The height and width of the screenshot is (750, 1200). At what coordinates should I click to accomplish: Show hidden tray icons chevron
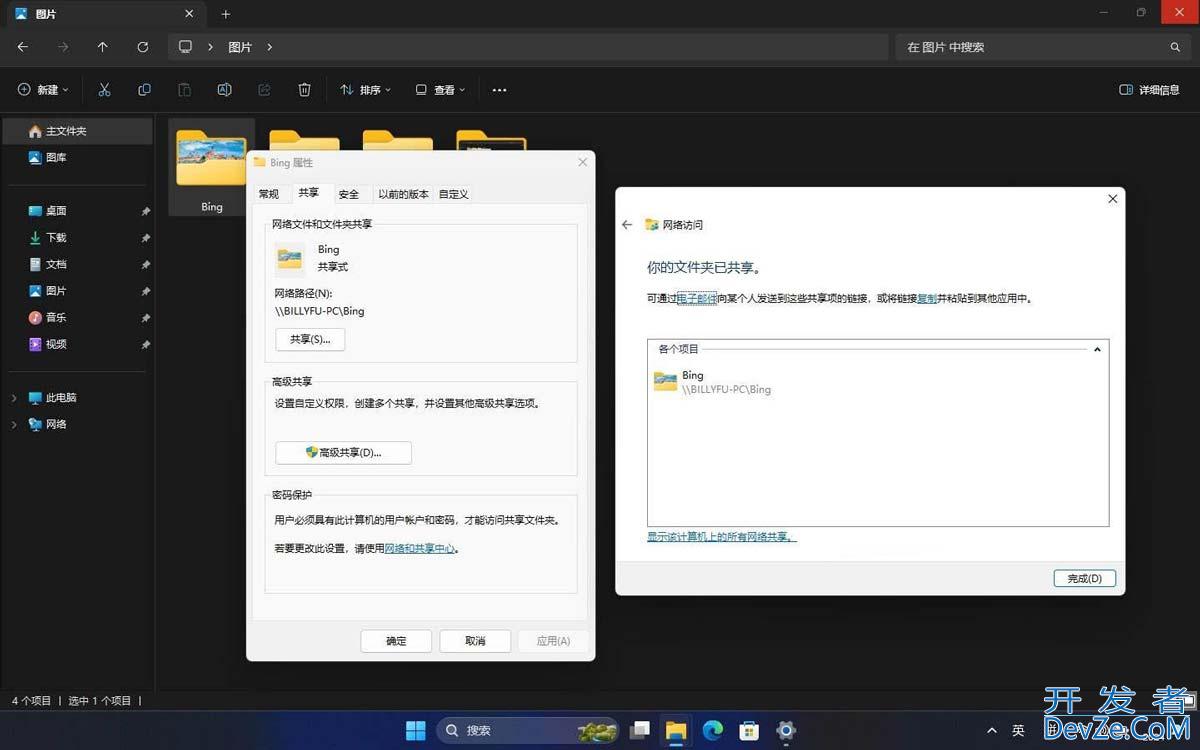tap(992, 731)
